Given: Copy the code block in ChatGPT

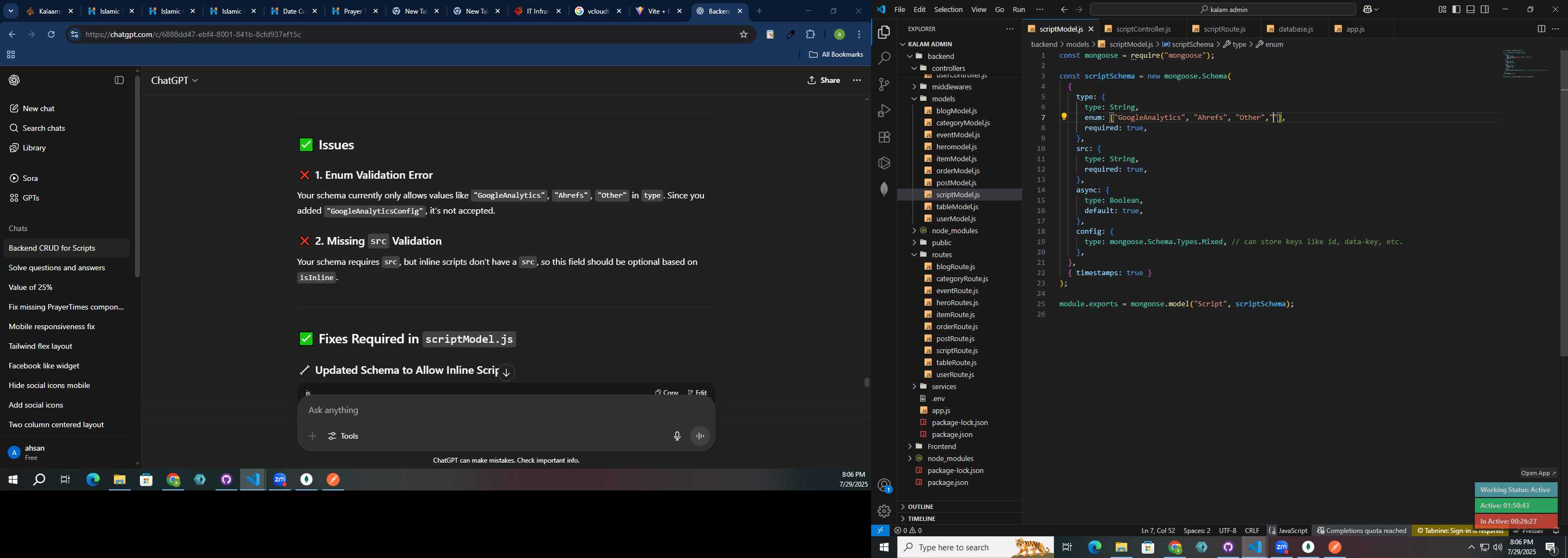Looking at the screenshot, I should point(666,392).
